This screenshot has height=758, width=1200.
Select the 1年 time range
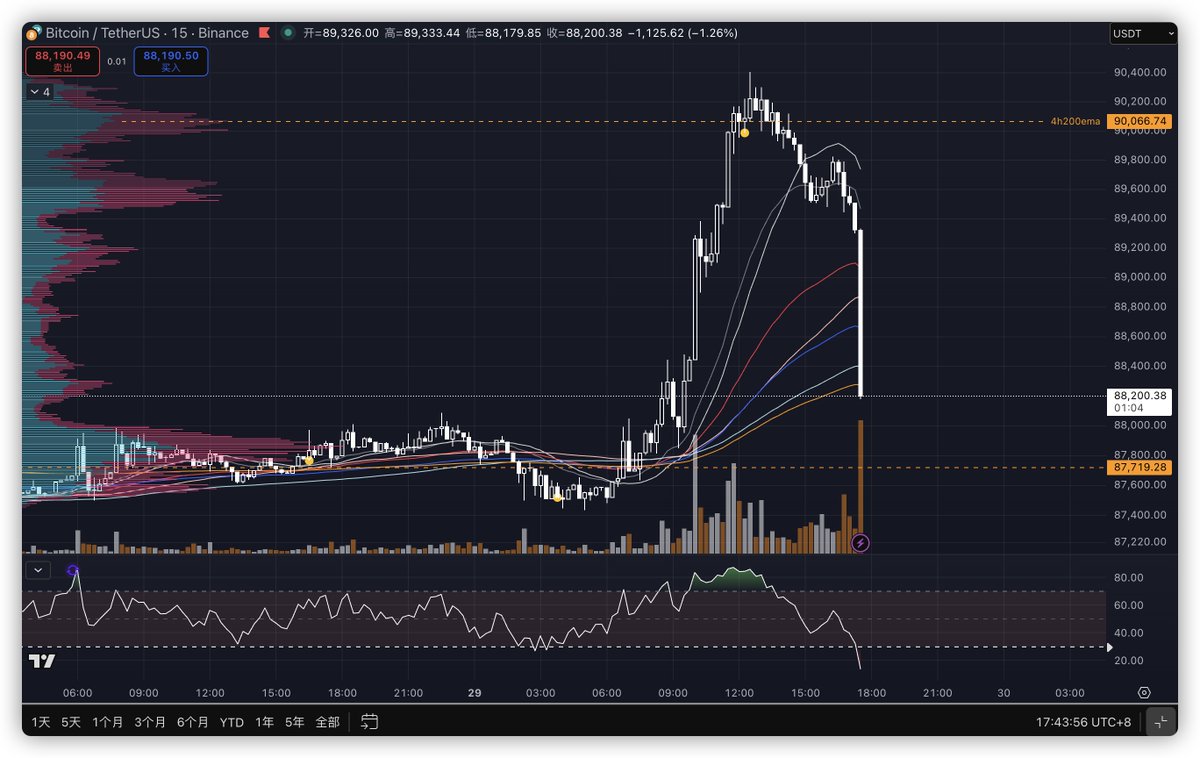(x=264, y=721)
